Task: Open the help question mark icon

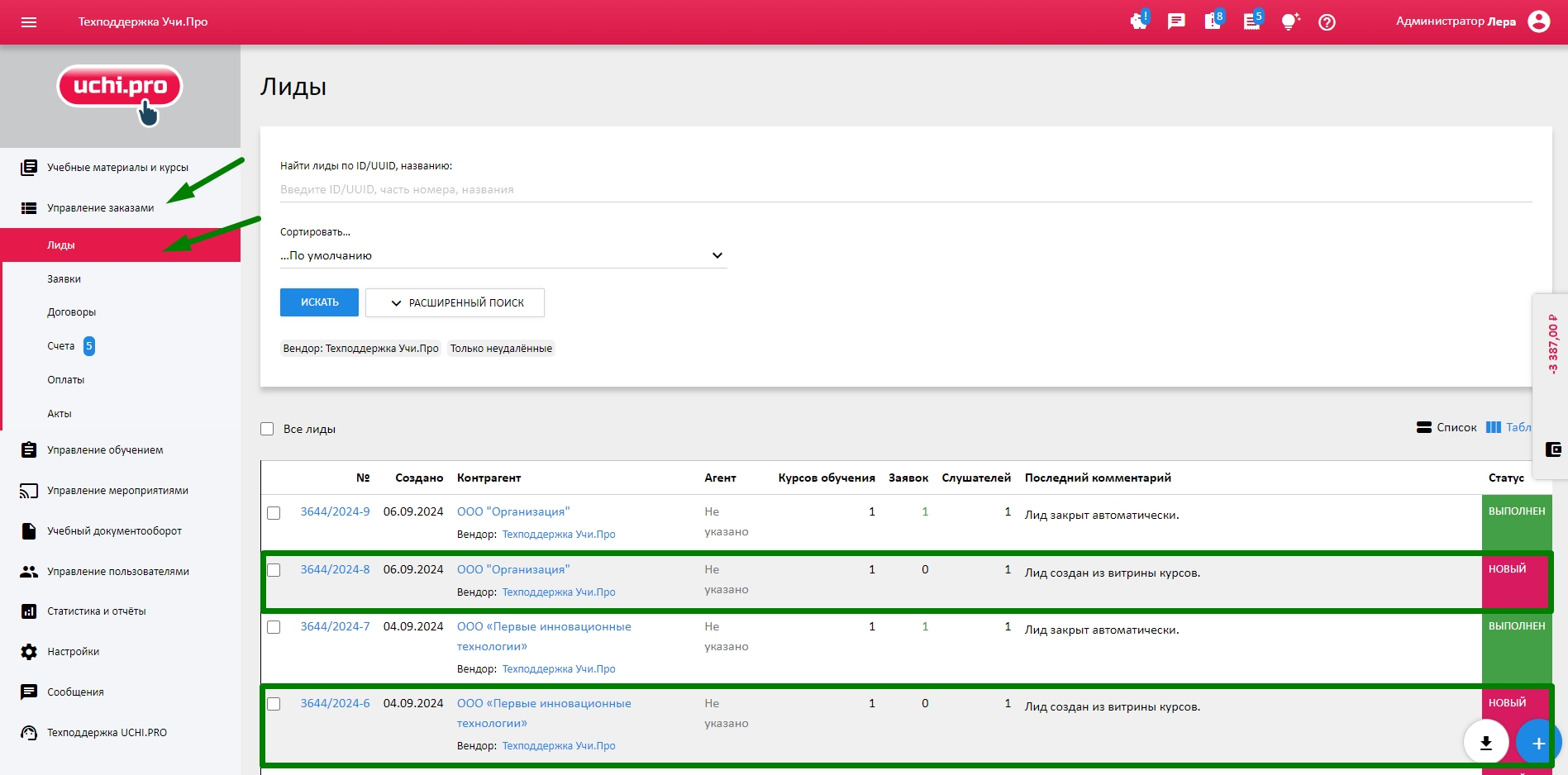Action: pyautogui.click(x=1327, y=22)
